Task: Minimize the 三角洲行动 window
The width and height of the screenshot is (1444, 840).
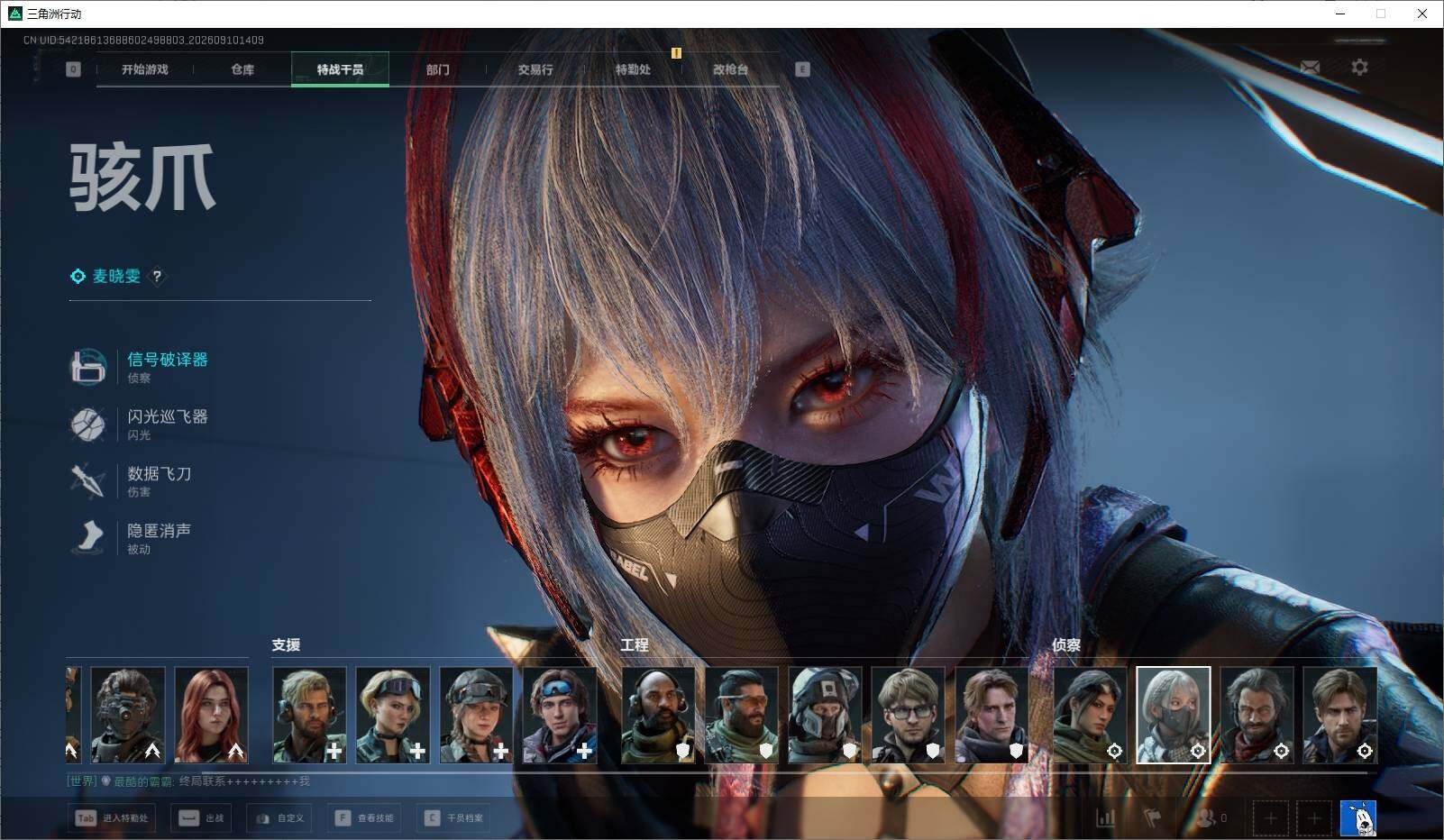Action: [1340, 14]
